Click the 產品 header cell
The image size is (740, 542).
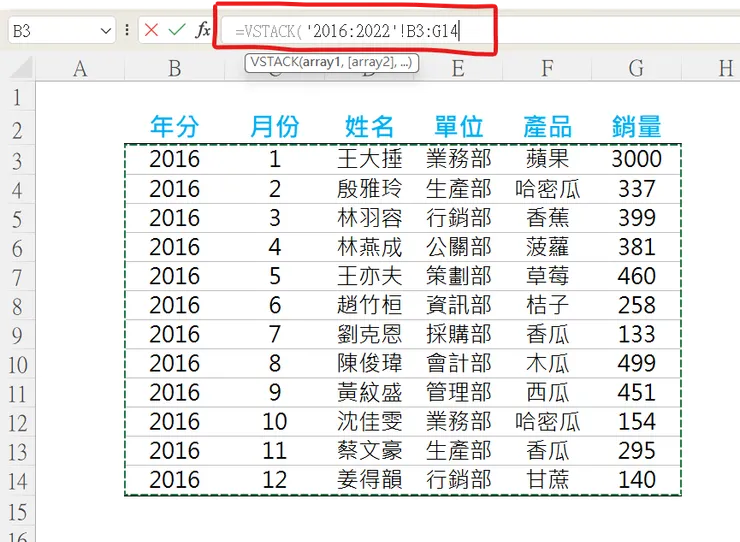click(547, 127)
